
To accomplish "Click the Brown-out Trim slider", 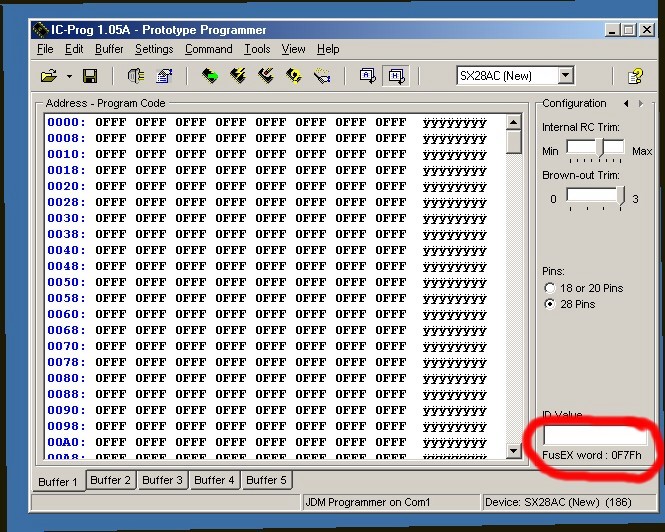I will [x=595, y=198].
